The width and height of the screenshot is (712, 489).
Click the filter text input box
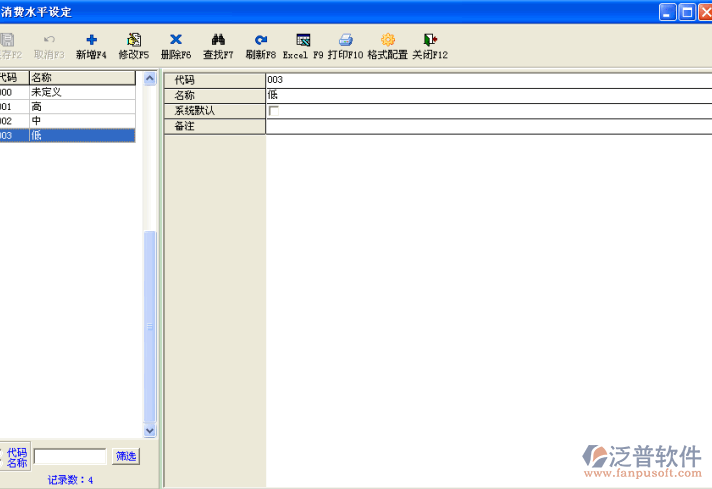point(70,457)
